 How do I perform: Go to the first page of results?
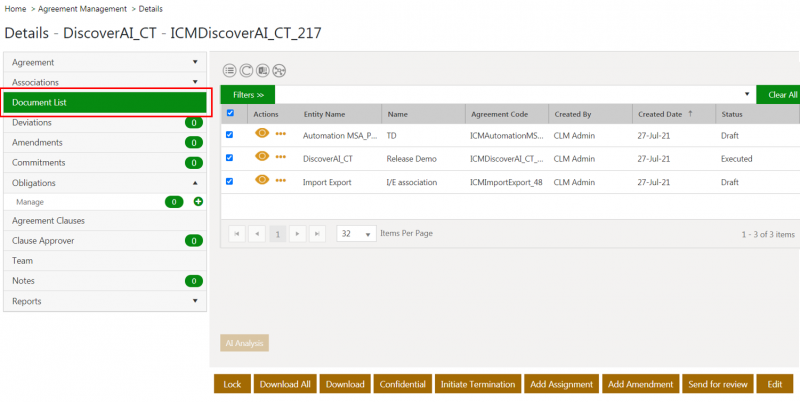(237, 234)
